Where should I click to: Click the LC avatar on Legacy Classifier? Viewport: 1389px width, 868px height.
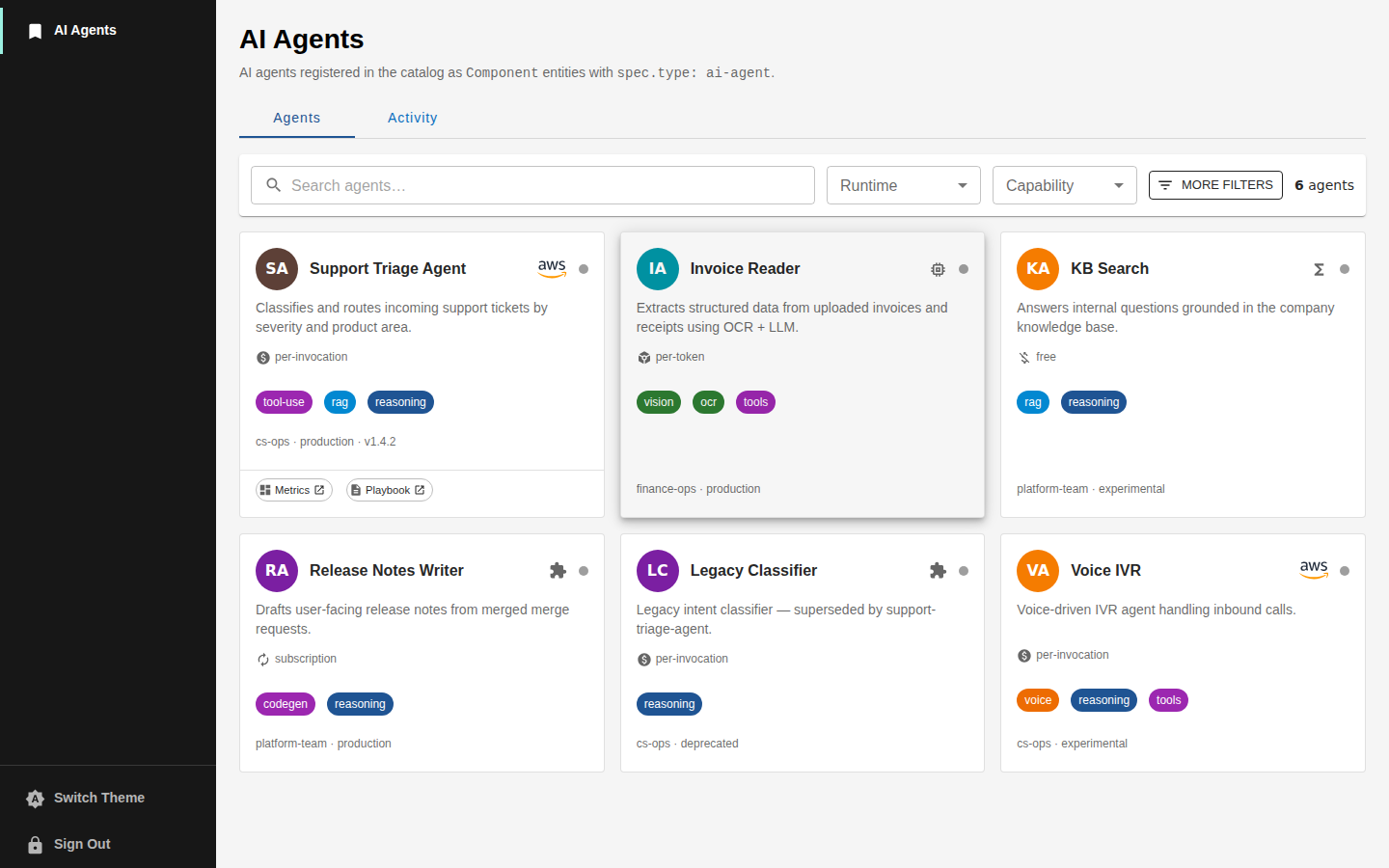(658, 571)
